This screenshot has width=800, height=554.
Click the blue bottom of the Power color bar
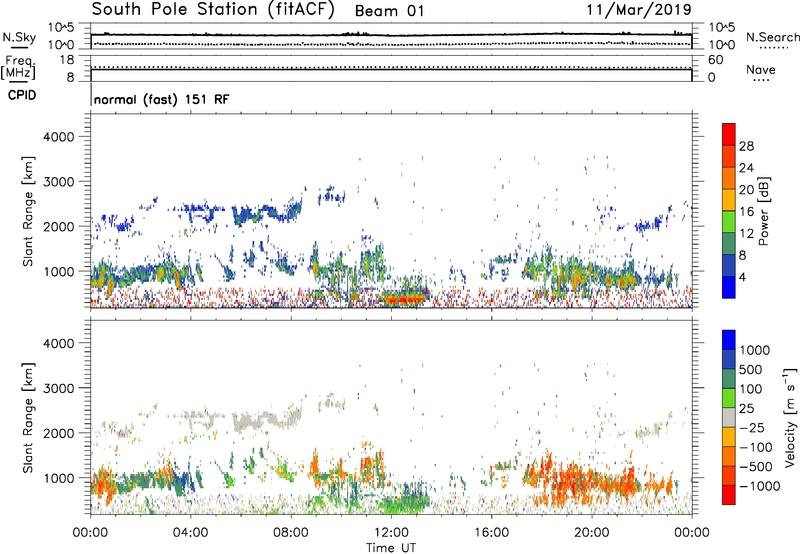(729, 287)
